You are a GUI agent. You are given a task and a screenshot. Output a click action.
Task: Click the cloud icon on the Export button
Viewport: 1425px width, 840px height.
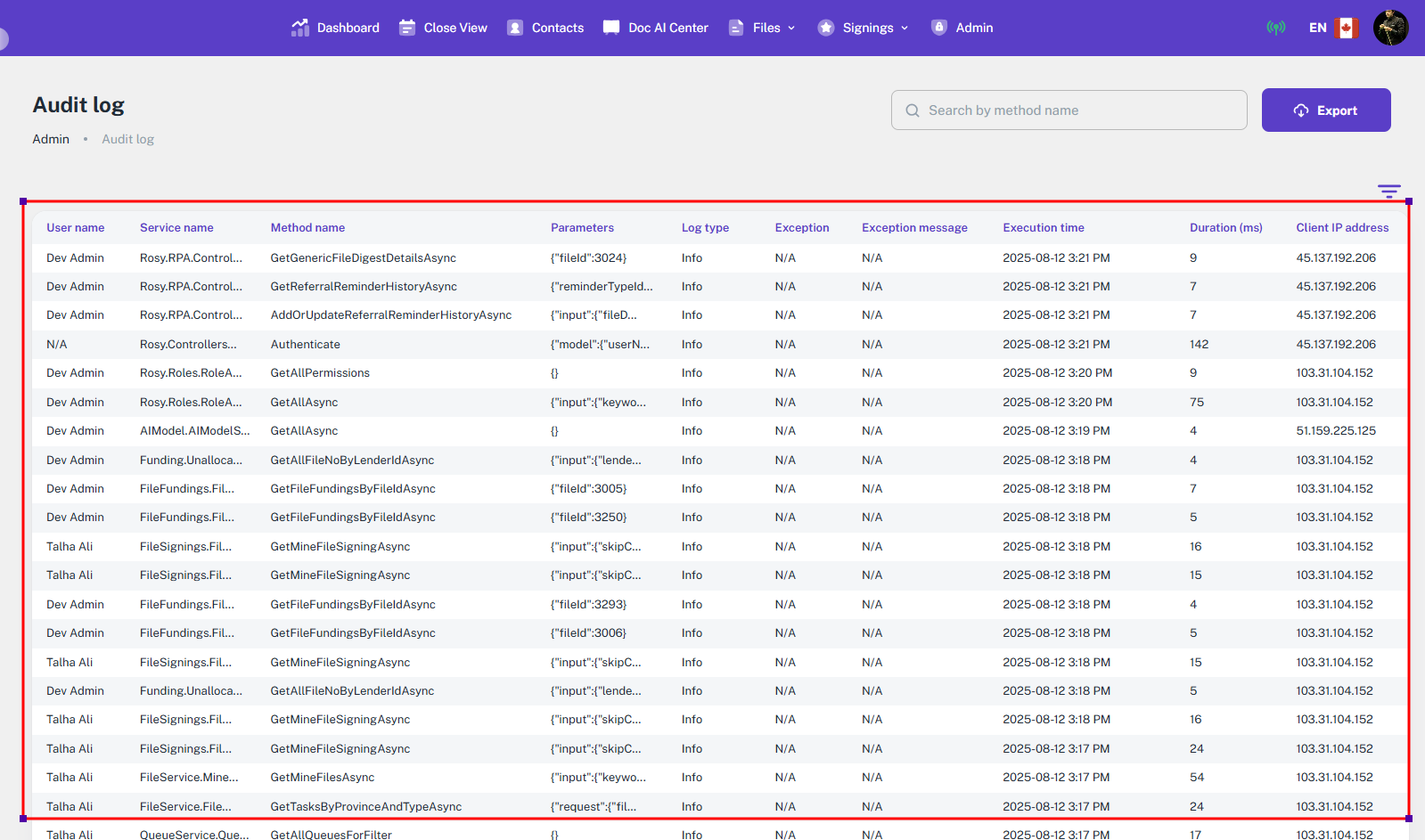[x=1301, y=110]
